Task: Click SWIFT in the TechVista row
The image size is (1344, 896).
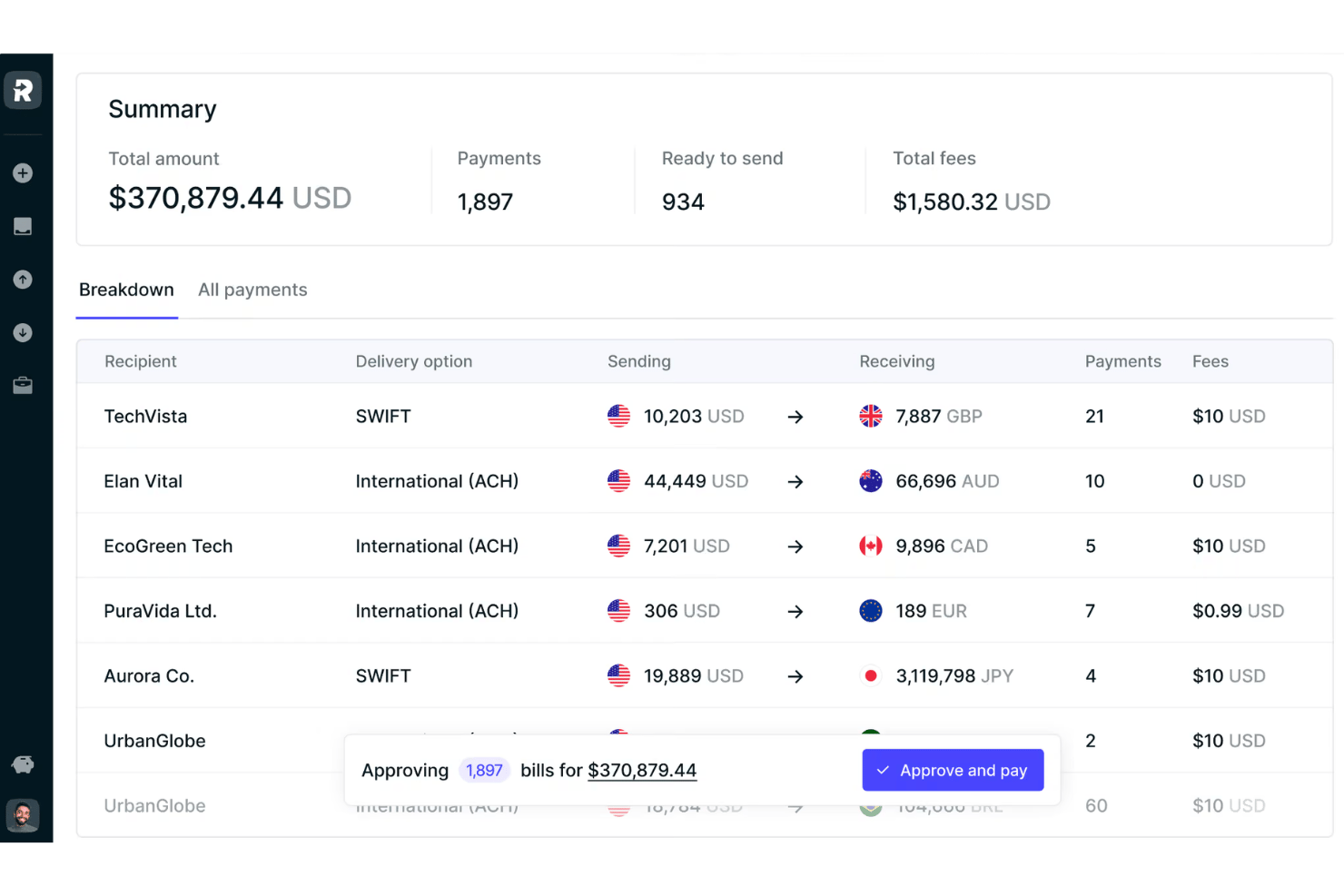Action: tap(383, 416)
